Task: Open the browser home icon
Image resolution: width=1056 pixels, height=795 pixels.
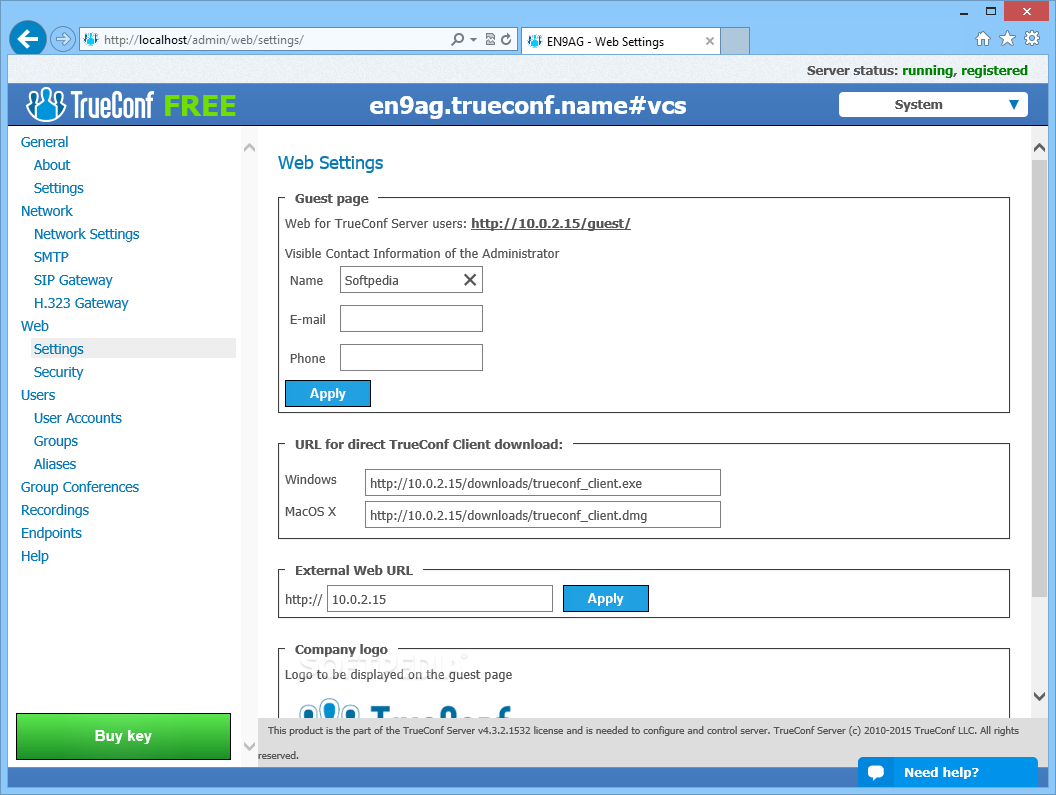Action: [983, 39]
